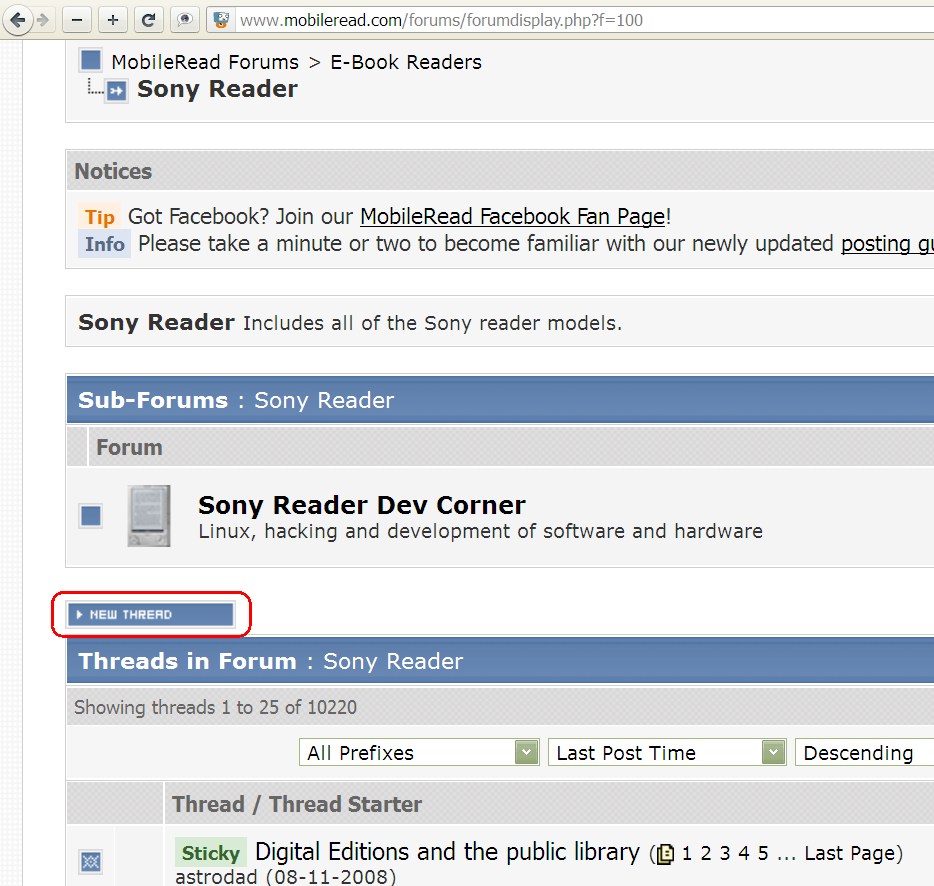
Task: Click the 'Showing threads 1 to 25 of 10220' text
Action: point(215,707)
